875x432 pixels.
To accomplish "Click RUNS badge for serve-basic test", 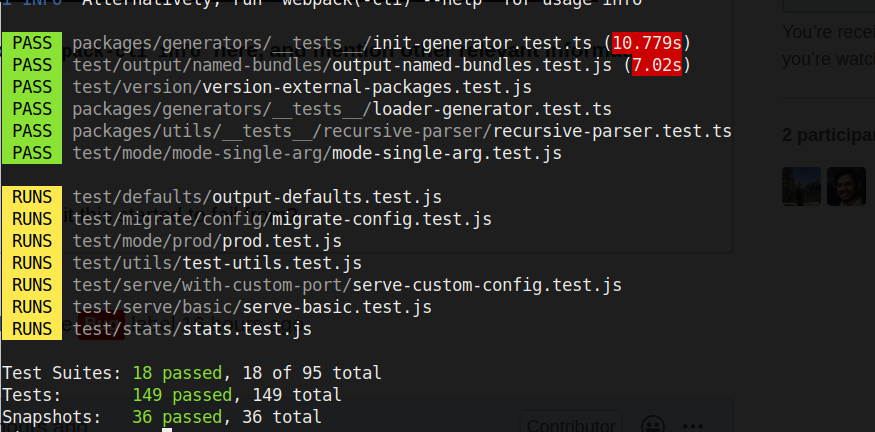I will [32, 307].
